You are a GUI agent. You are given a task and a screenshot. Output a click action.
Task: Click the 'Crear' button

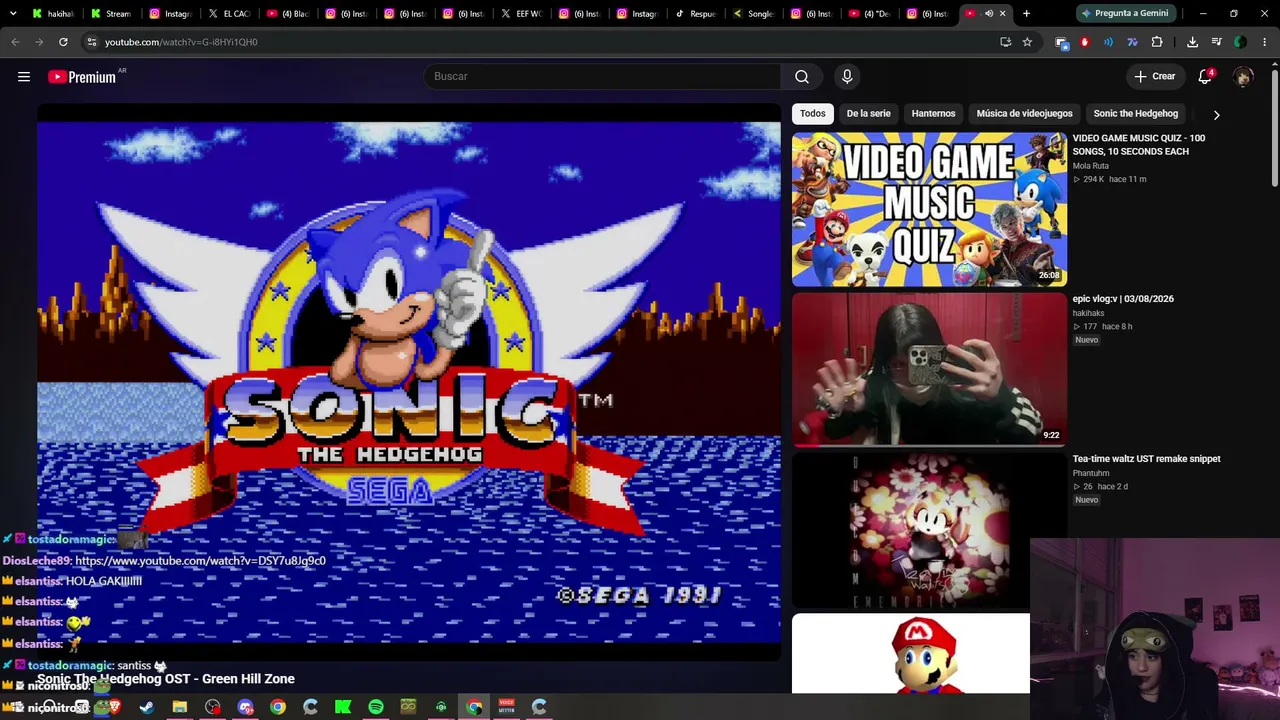[1154, 77]
